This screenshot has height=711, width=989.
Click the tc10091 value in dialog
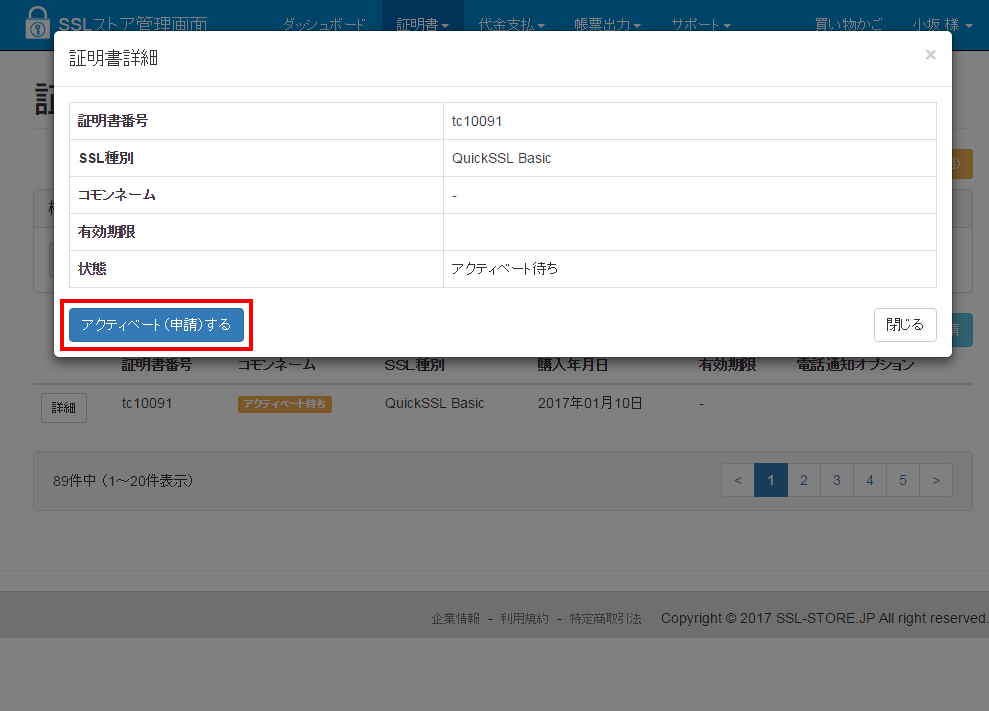coord(477,121)
